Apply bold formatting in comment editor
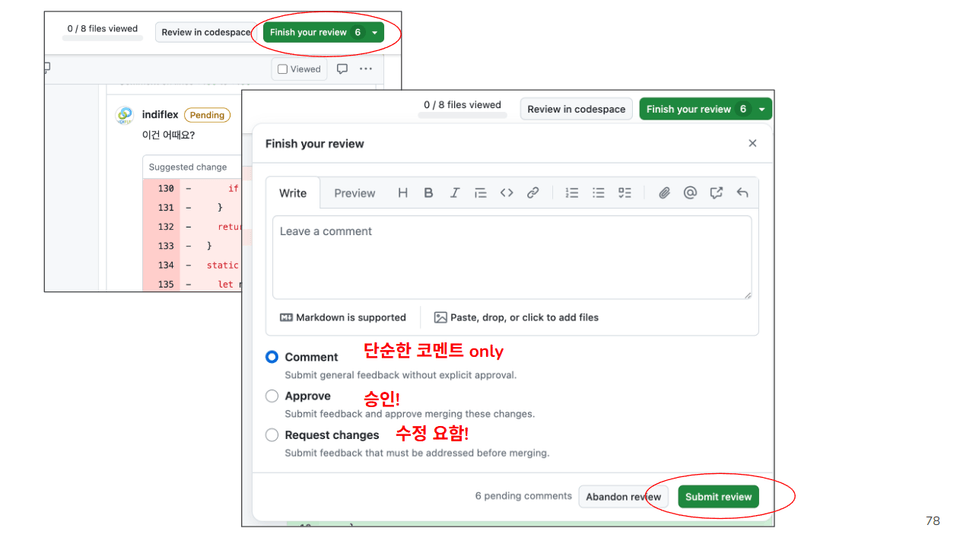Screen dimensions: 960x538 coord(429,193)
